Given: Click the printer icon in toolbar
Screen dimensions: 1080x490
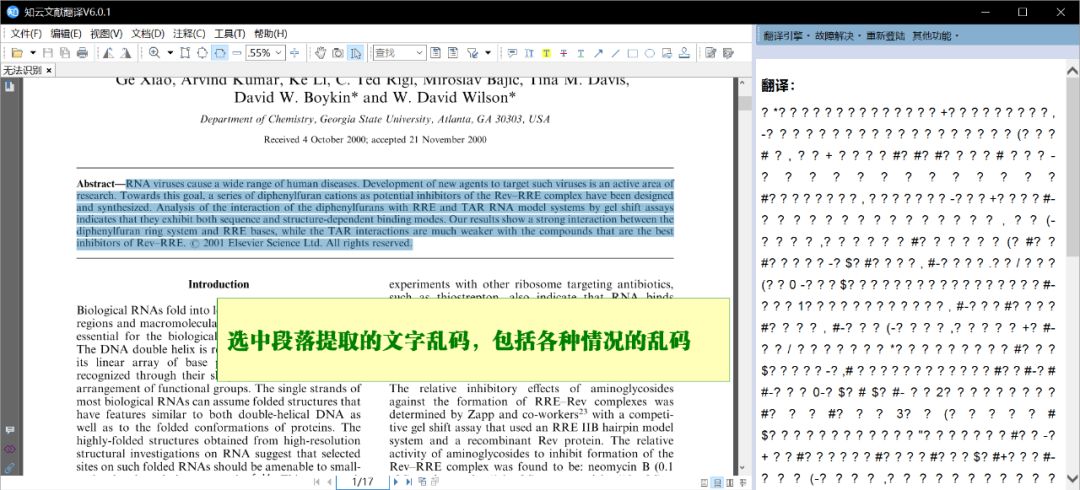Looking at the screenshot, I should pyautogui.click(x=83, y=52).
